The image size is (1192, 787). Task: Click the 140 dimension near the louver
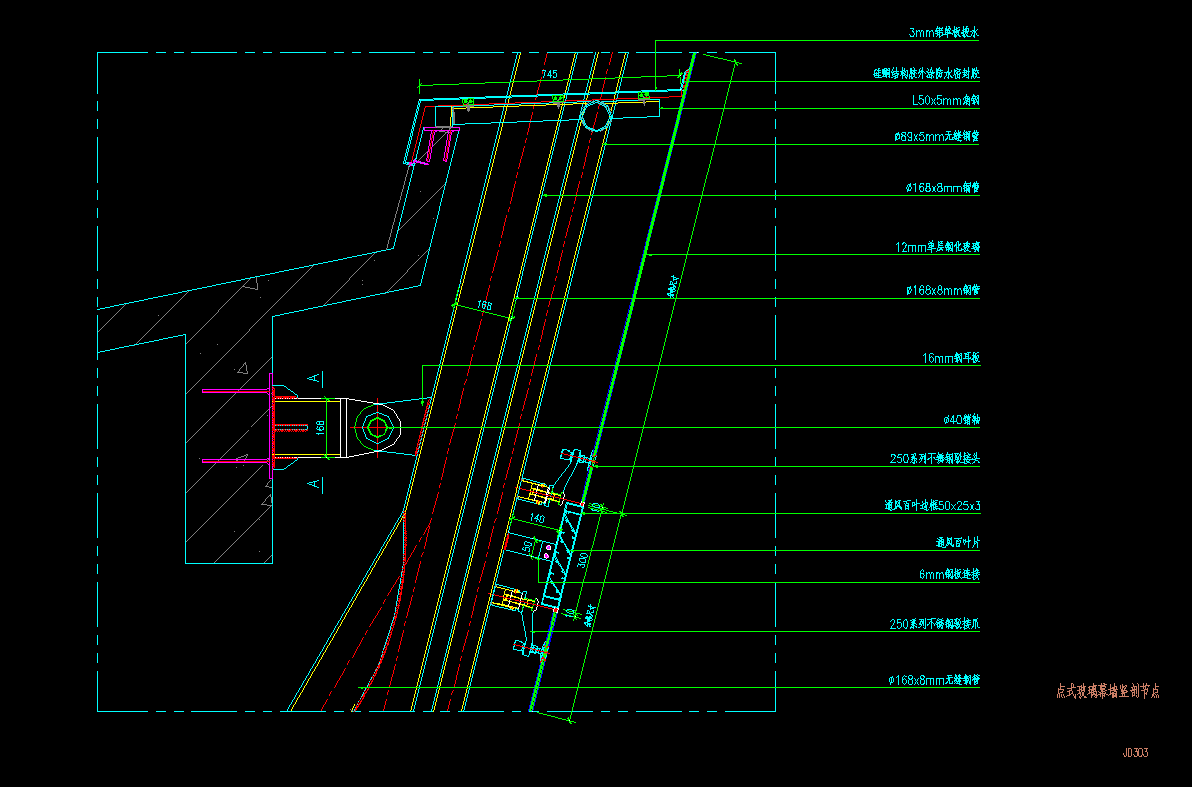(537, 519)
